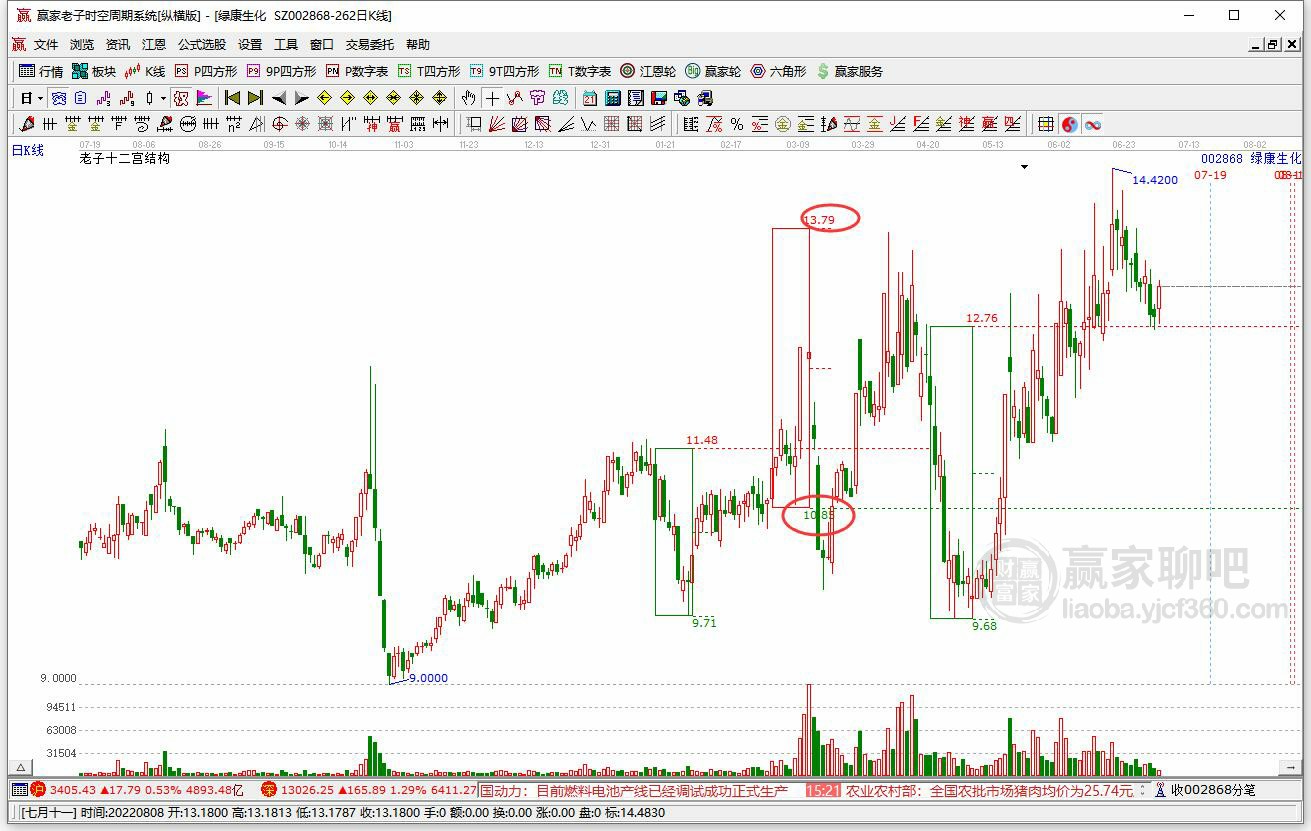Click the 11.48 price level label

tap(701, 440)
